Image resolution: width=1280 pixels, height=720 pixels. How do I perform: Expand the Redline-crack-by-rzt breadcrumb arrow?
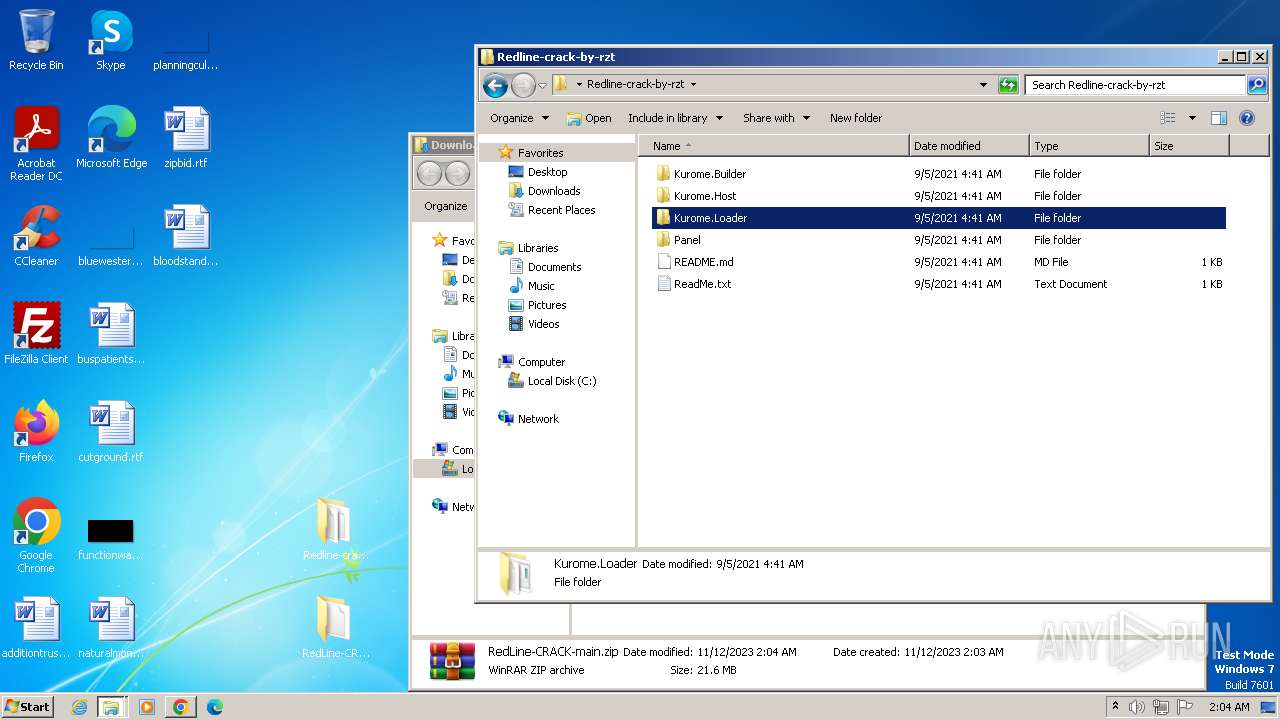click(693, 85)
